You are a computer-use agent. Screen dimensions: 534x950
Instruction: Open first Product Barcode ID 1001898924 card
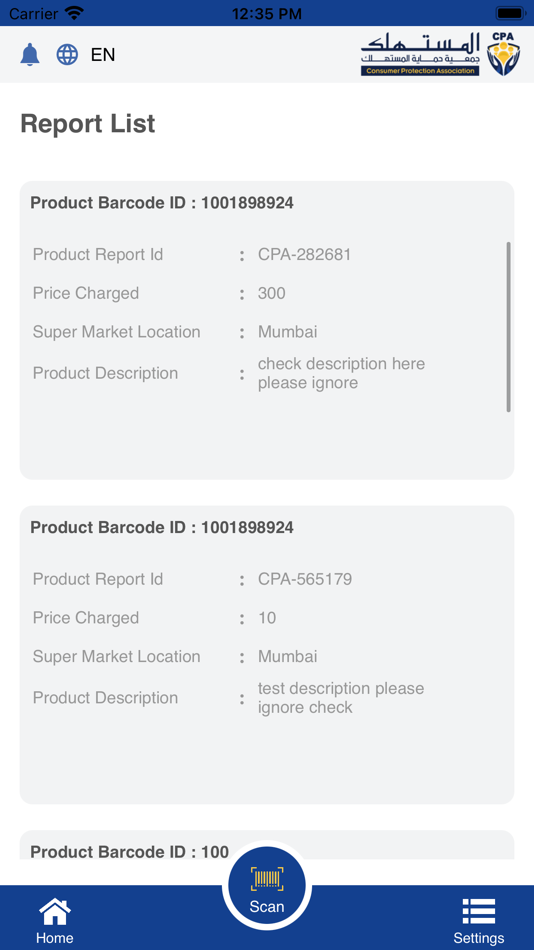pyautogui.click(x=267, y=330)
